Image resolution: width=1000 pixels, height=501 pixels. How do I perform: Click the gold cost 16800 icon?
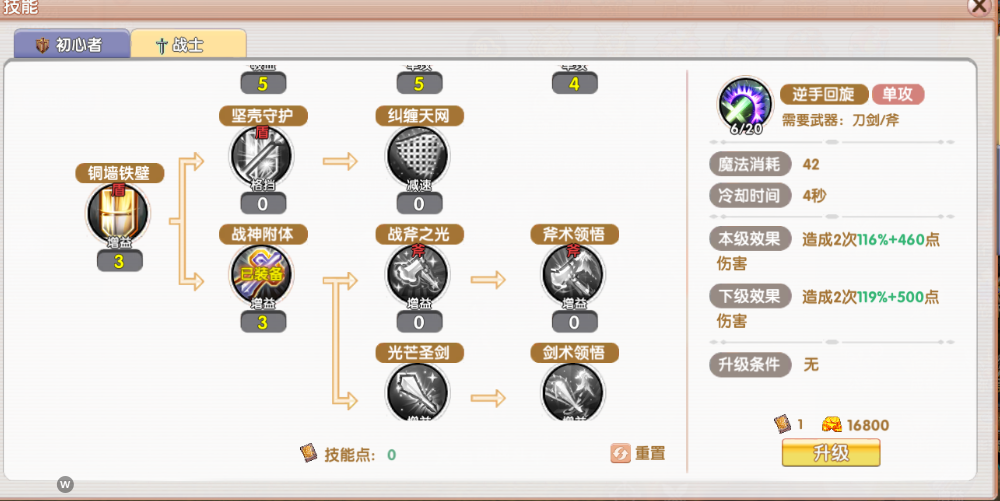click(832, 424)
